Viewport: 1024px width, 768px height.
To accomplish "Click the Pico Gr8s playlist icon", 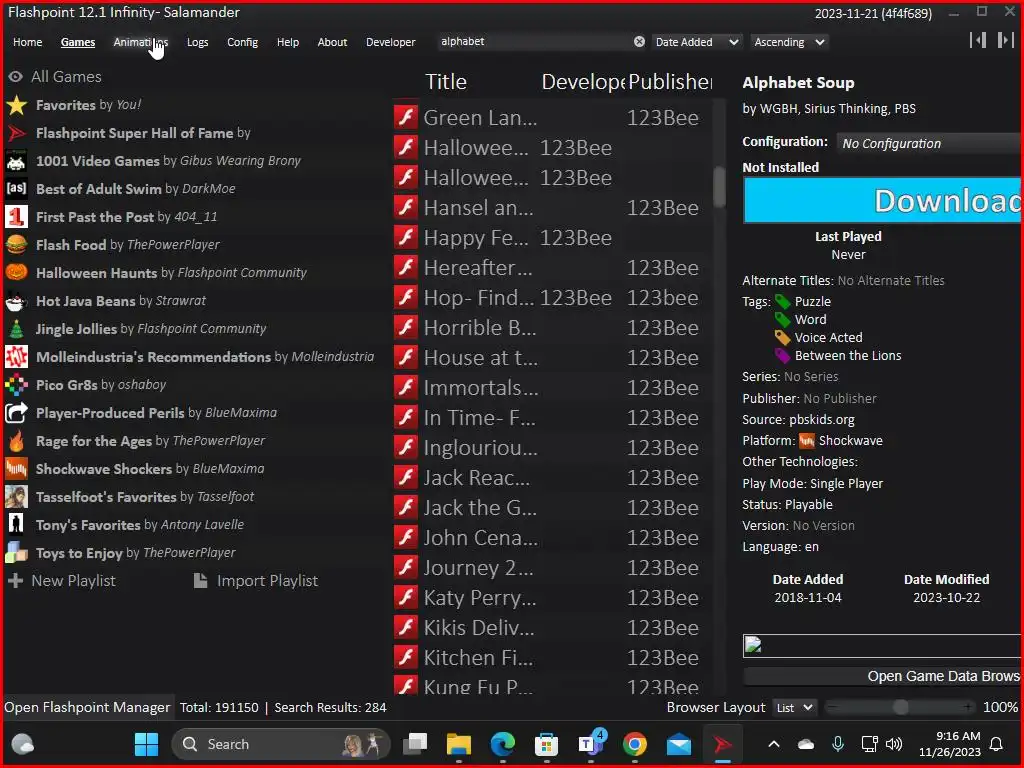I will tap(16, 385).
